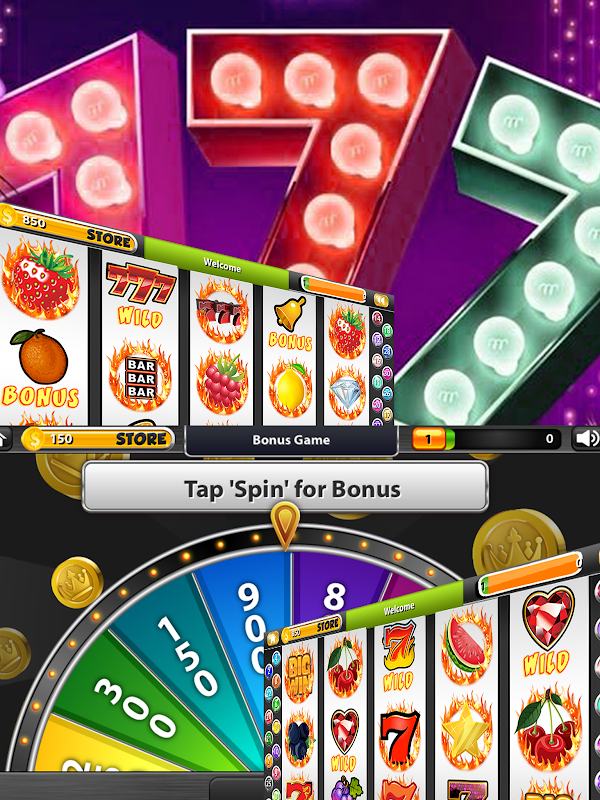The width and height of the screenshot is (600, 800).
Task: Open the STORE next to 150 coins
Action: (x=141, y=439)
